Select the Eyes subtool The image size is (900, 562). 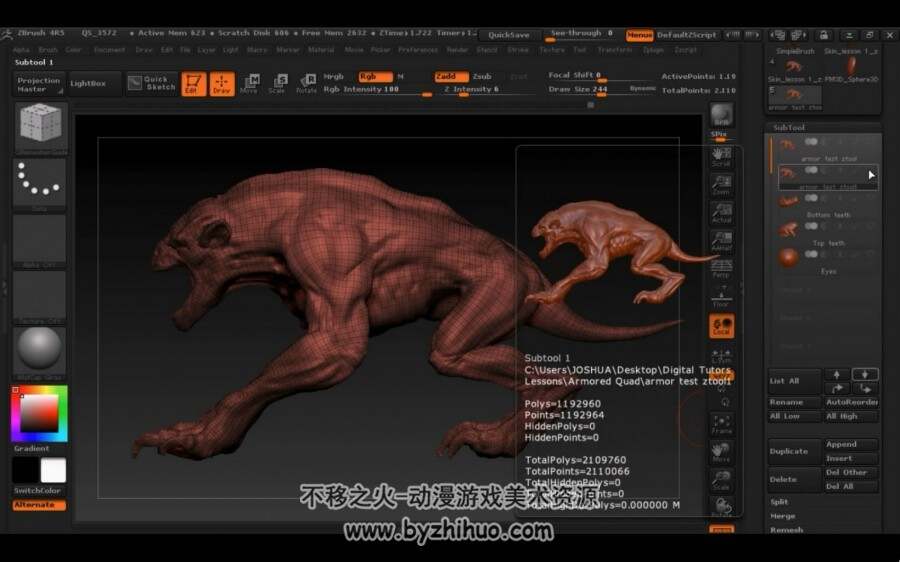coord(827,260)
